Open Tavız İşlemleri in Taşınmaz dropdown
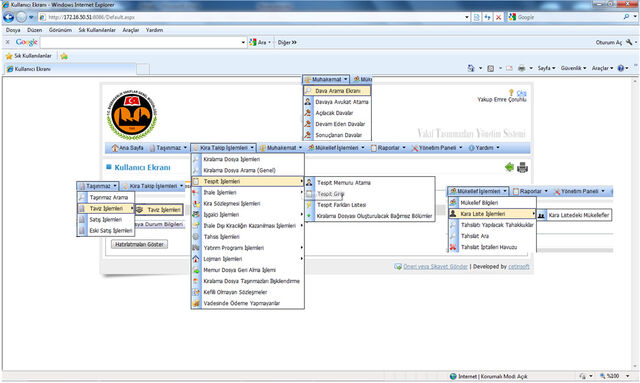Image resolution: width=640 pixels, height=383 pixels. 106,208
